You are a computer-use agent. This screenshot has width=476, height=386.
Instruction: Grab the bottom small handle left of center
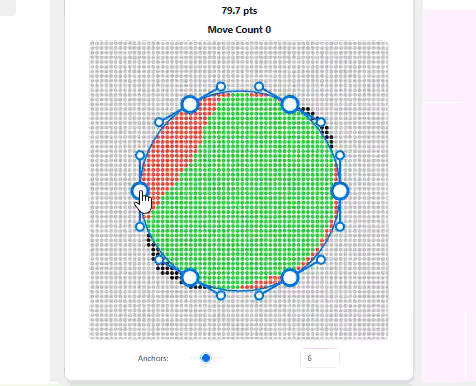(x=221, y=295)
